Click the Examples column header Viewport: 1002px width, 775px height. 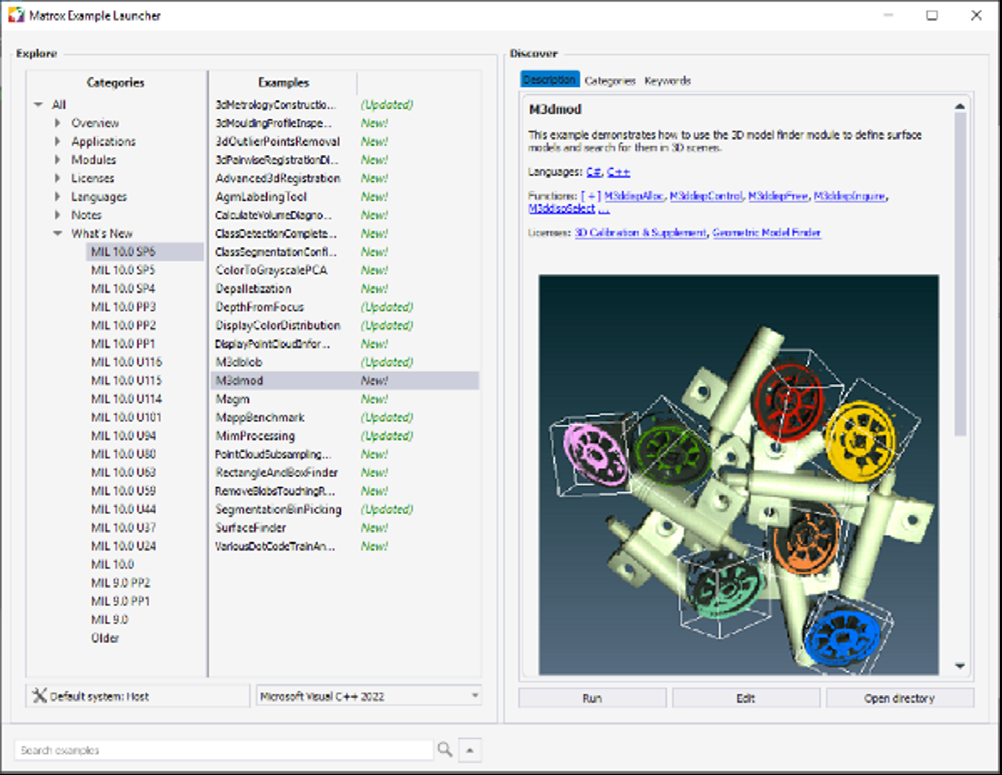click(284, 82)
